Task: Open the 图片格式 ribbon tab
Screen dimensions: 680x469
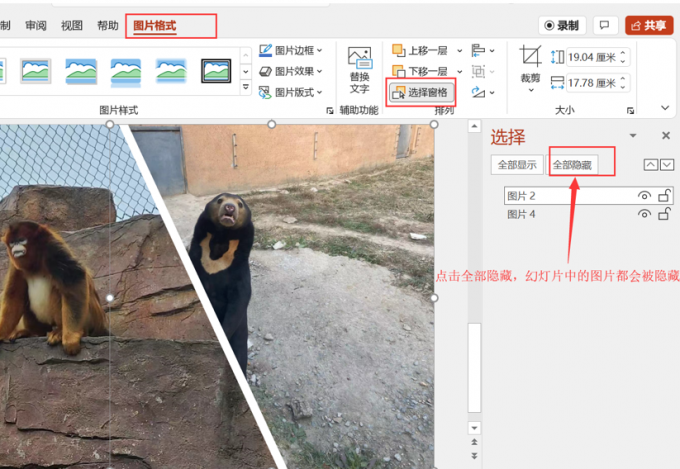Action: point(154,26)
